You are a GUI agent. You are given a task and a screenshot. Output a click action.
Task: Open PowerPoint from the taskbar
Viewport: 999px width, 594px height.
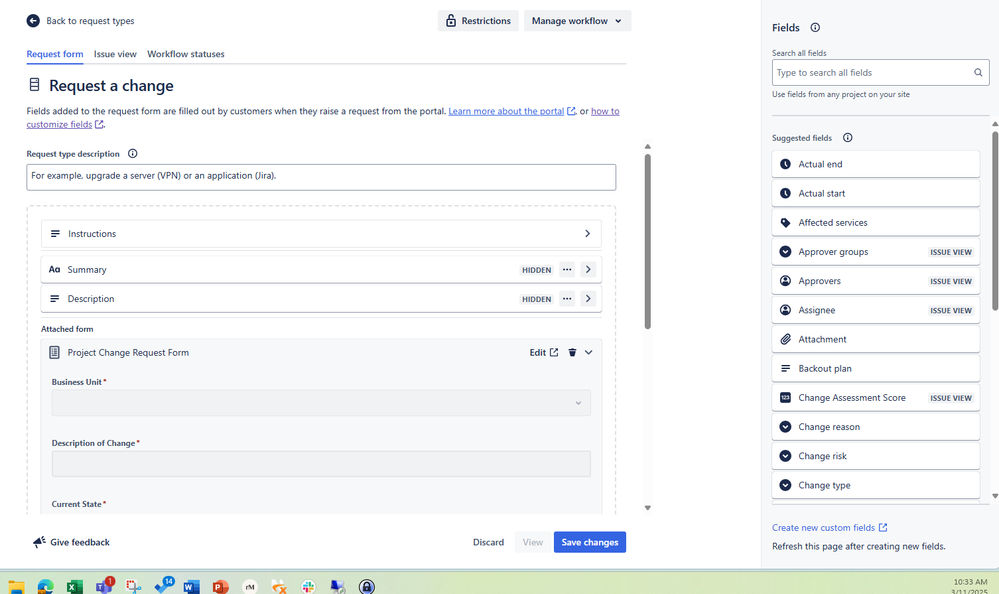(221, 585)
